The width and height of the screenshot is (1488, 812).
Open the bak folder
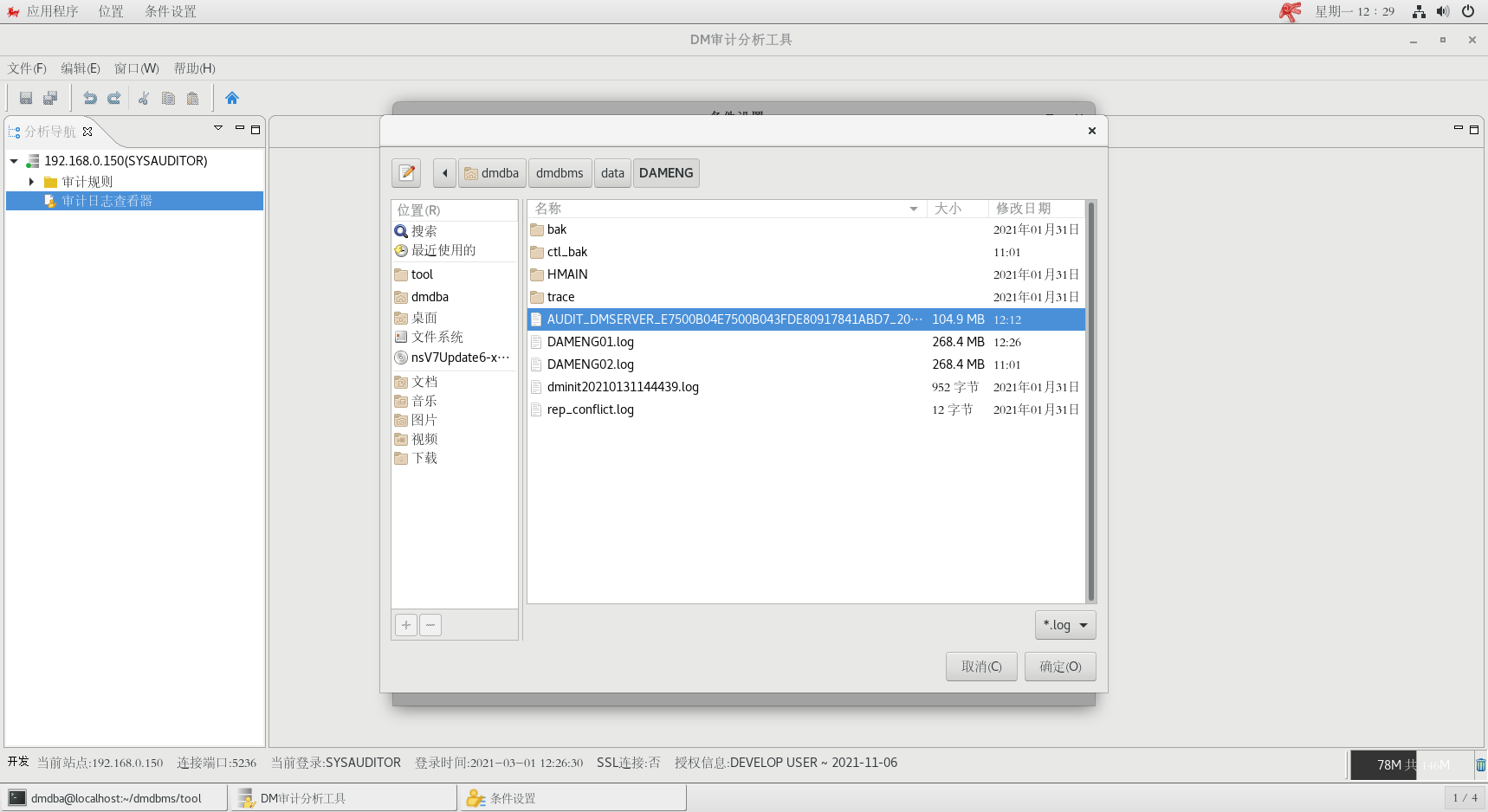tap(805, 229)
